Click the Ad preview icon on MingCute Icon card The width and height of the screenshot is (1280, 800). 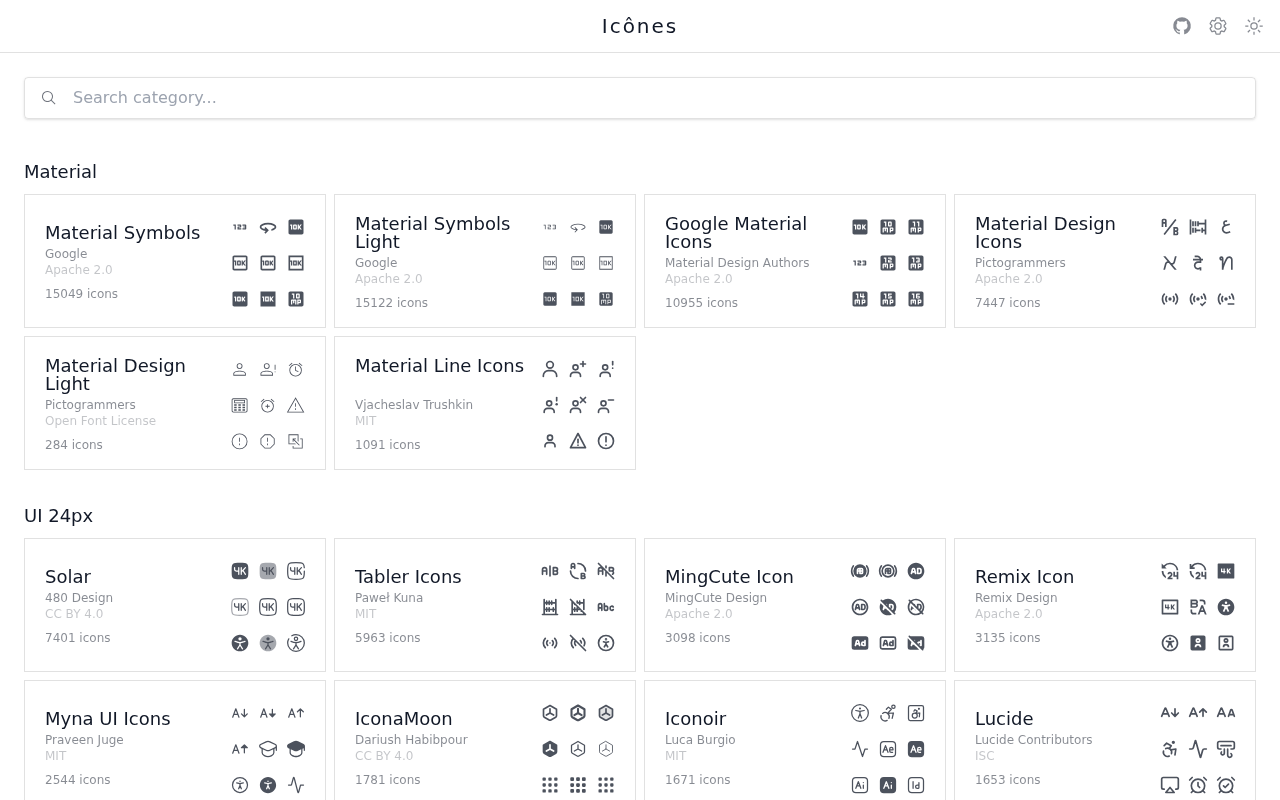859,643
